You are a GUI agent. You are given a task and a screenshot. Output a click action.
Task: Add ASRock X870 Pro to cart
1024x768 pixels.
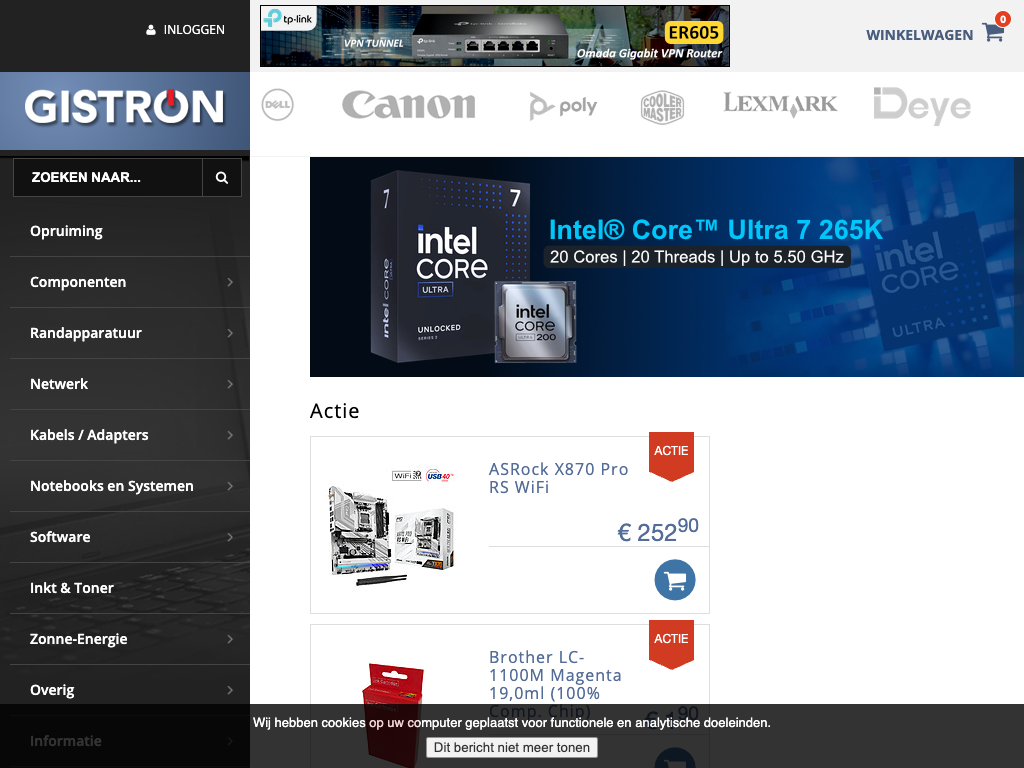pos(674,580)
